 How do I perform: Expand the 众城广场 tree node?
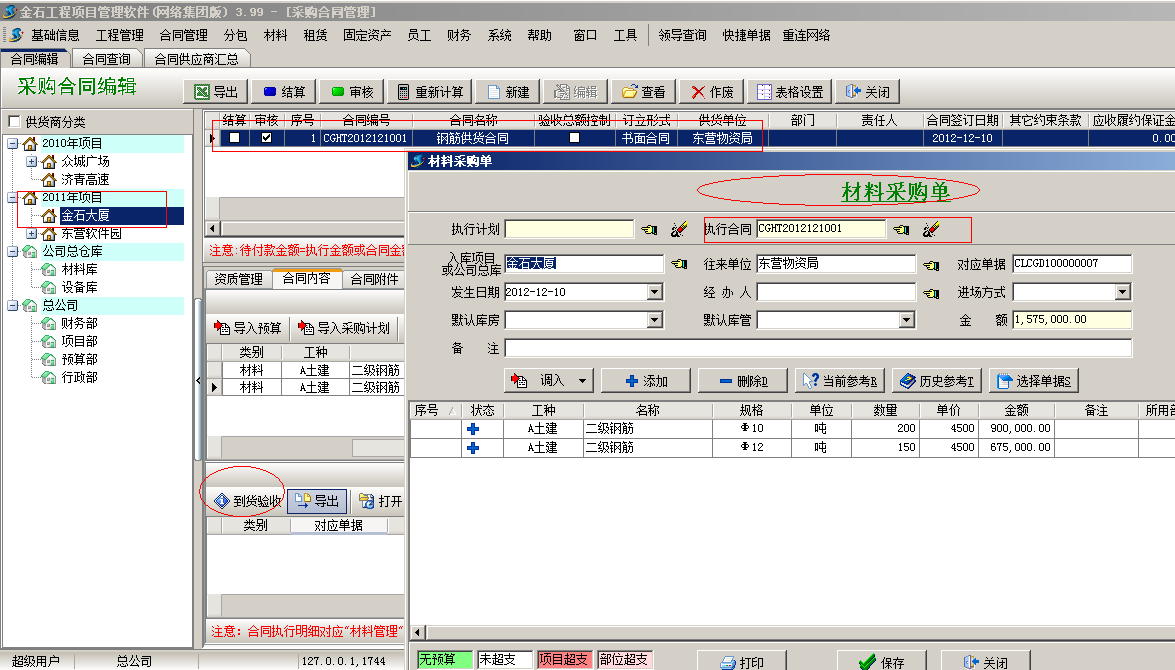point(31,161)
